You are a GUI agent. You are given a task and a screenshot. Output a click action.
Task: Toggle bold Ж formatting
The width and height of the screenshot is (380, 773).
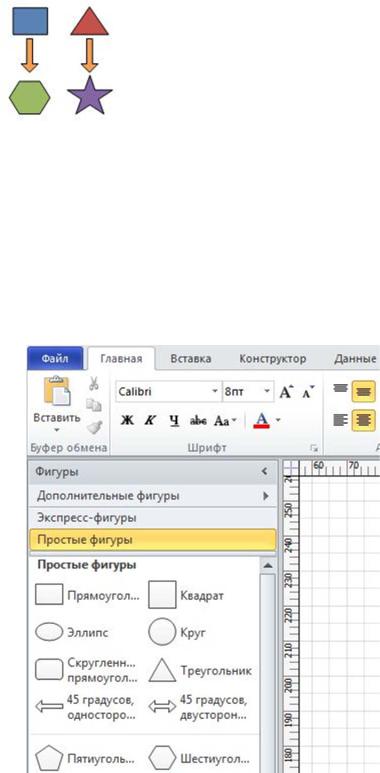[127, 421]
